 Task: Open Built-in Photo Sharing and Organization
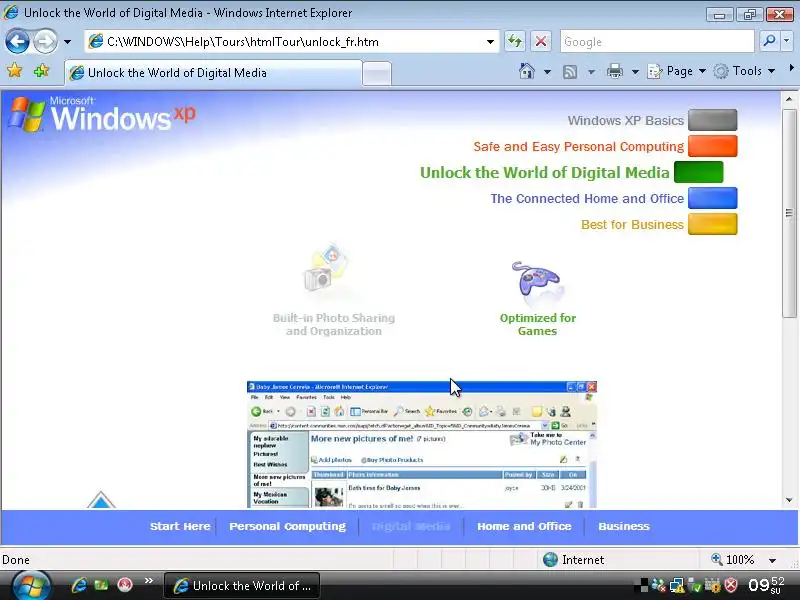coord(334,324)
